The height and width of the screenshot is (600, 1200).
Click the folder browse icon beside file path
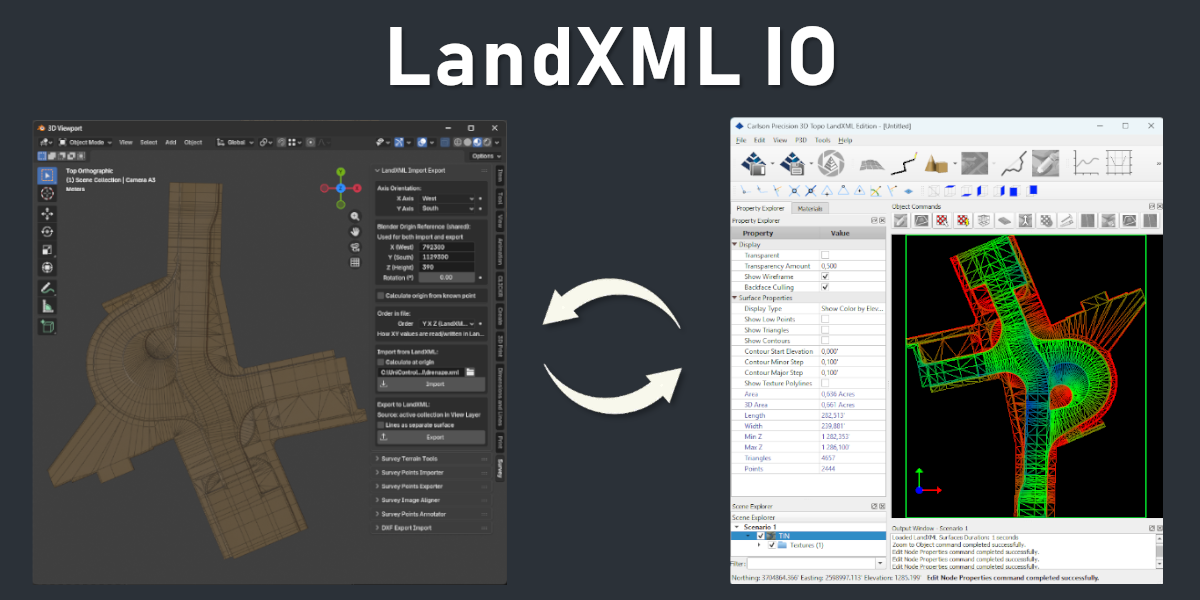(469, 372)
